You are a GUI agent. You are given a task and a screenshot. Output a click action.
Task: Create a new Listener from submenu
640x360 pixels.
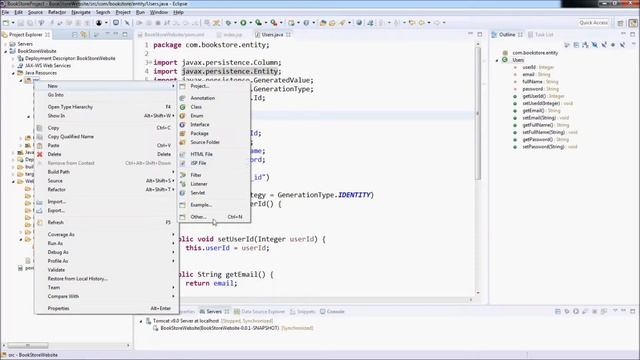[214, 184]
